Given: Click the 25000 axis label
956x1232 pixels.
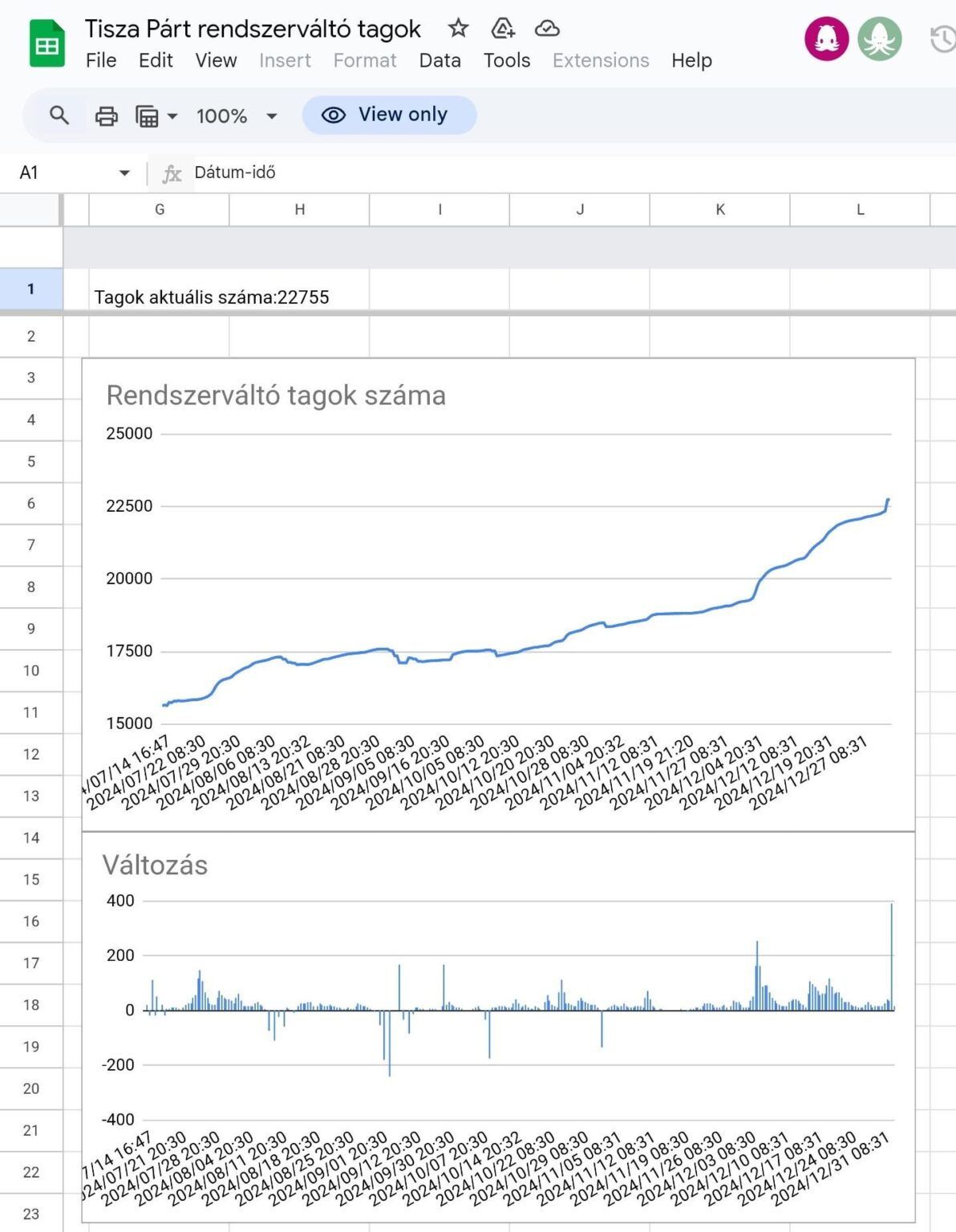Looking at the screenshot, I should pyautogui.click(x=129, y=434).
